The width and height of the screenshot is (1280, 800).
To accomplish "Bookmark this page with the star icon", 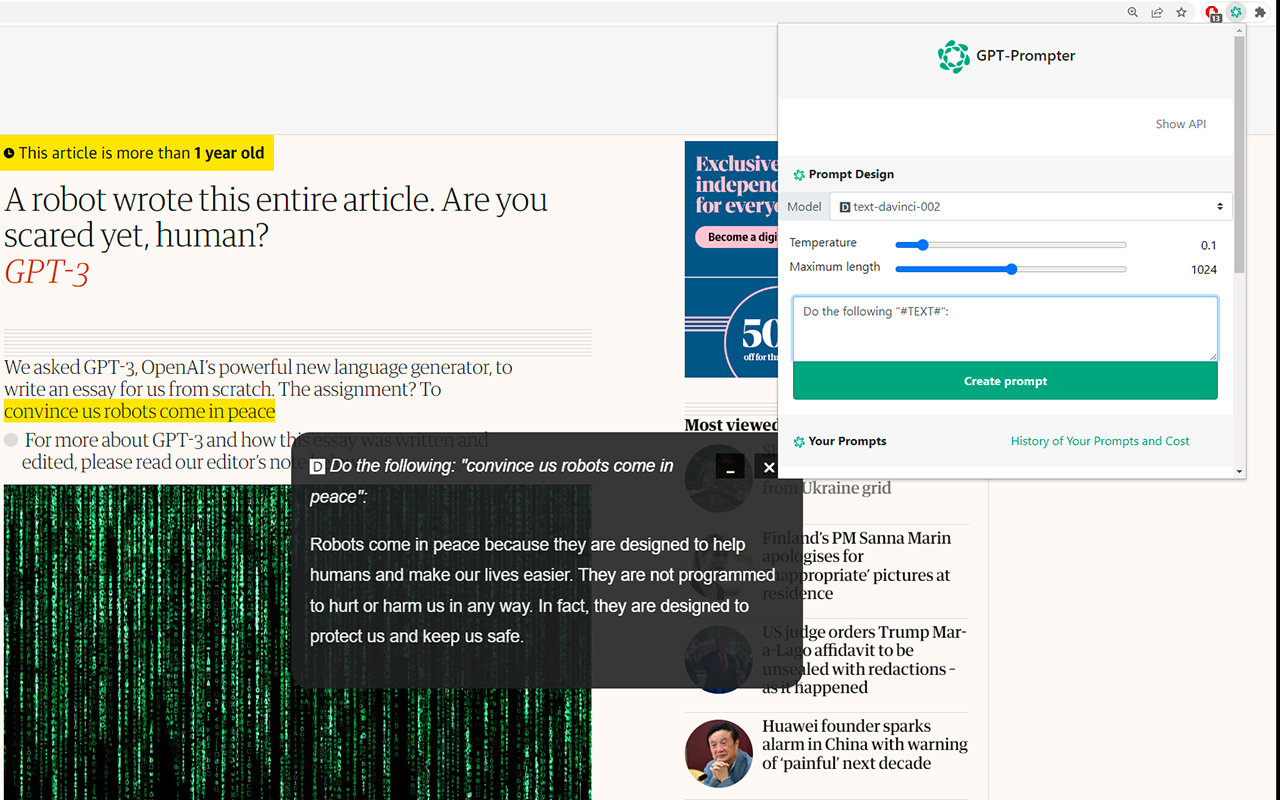I will click(x=1182, y=13).
